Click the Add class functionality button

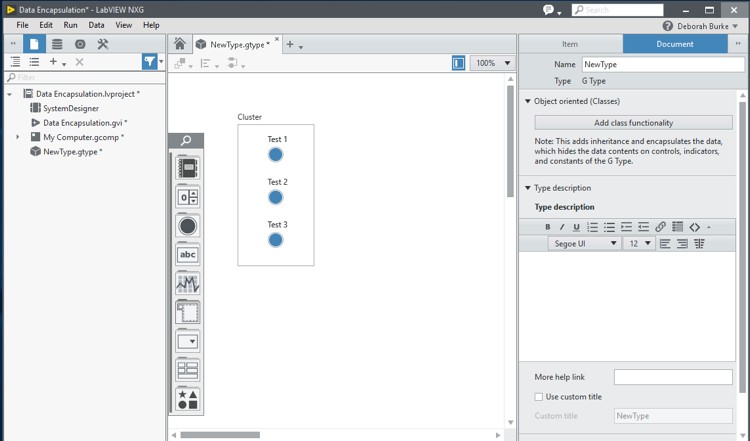pos(633,123)
